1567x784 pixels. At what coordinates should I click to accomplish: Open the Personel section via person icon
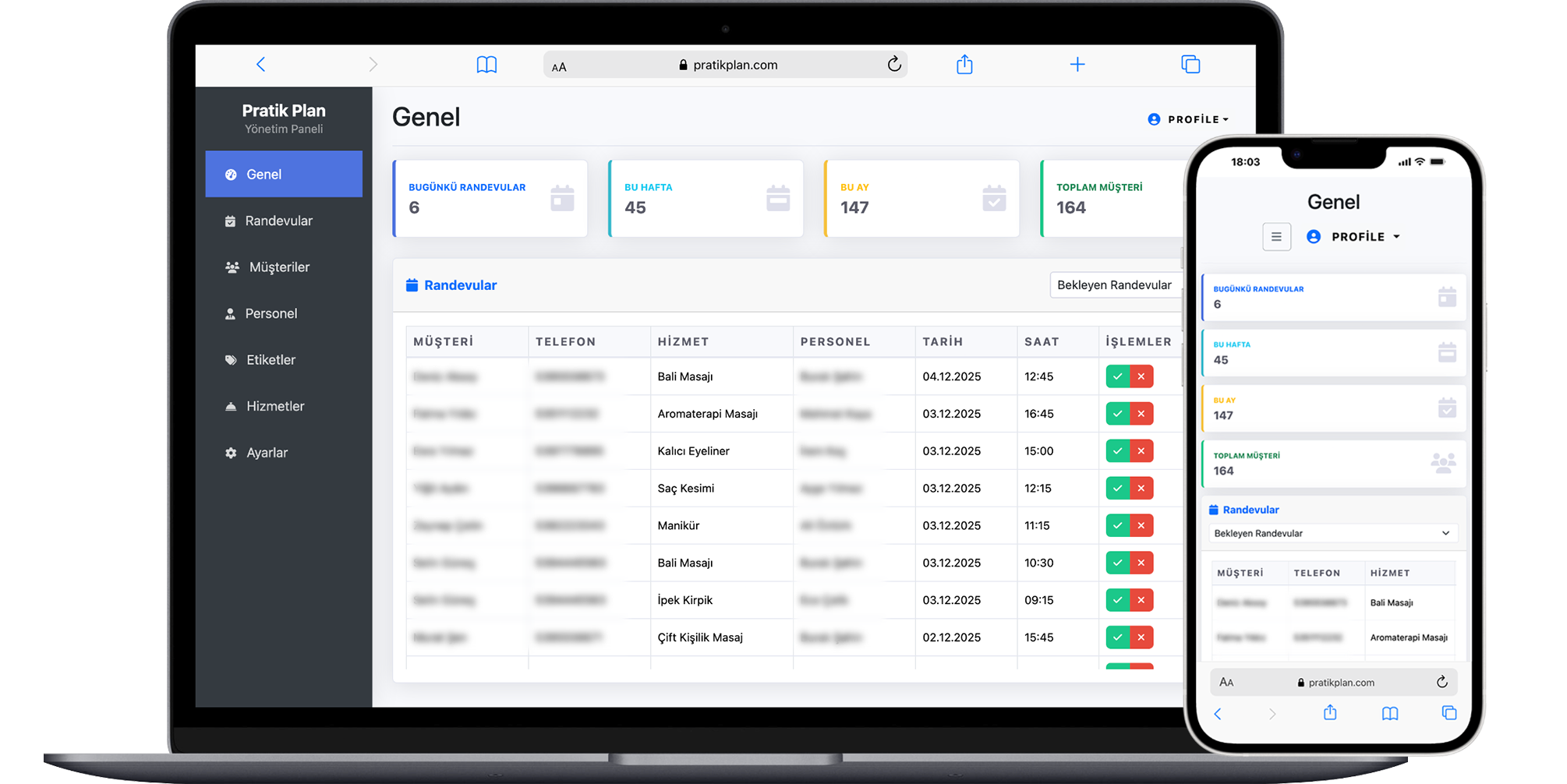pyautogui.click(x=230, y=313)
